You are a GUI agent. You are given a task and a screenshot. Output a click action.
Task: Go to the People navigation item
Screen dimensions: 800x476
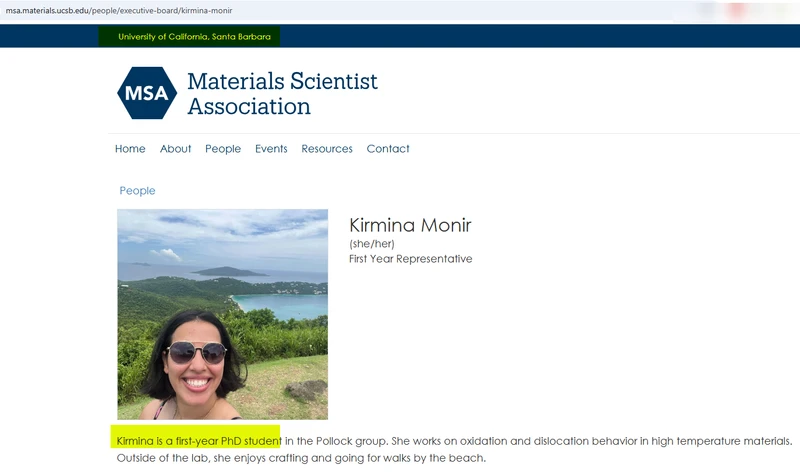pyautogui.click(x=223, y=149)
